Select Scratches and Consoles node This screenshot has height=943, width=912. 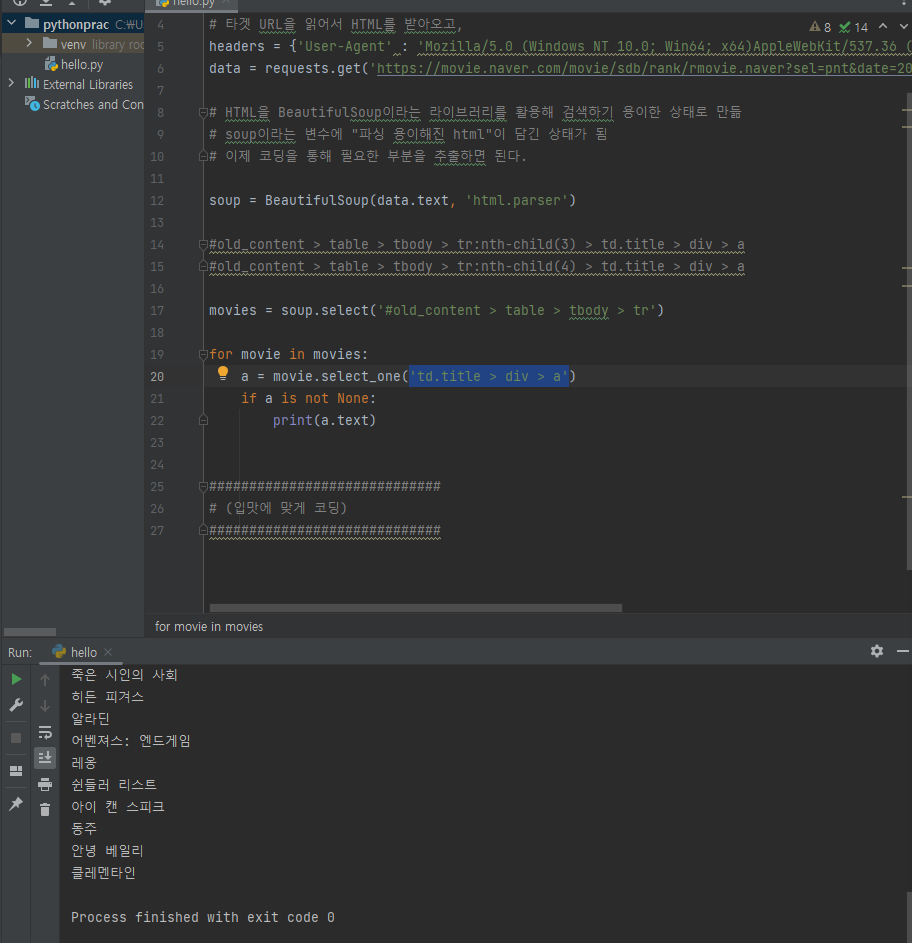coord(84,104)
